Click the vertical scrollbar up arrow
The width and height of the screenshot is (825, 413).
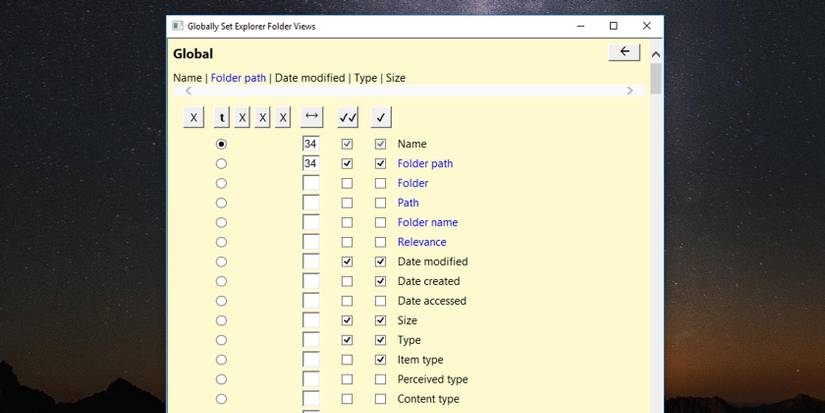pos(656,54)
